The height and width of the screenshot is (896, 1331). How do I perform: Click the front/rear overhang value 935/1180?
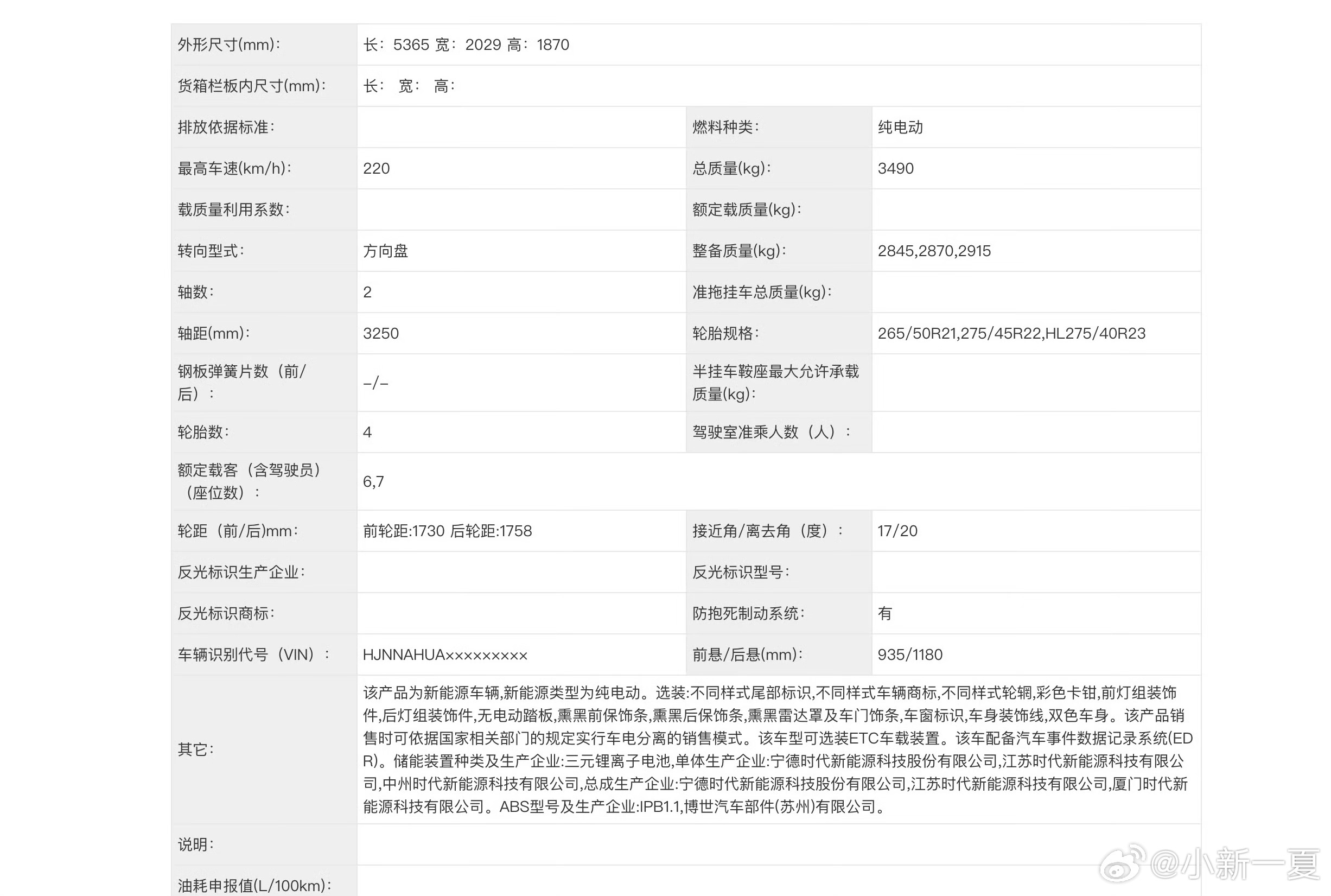pos(910,655)
